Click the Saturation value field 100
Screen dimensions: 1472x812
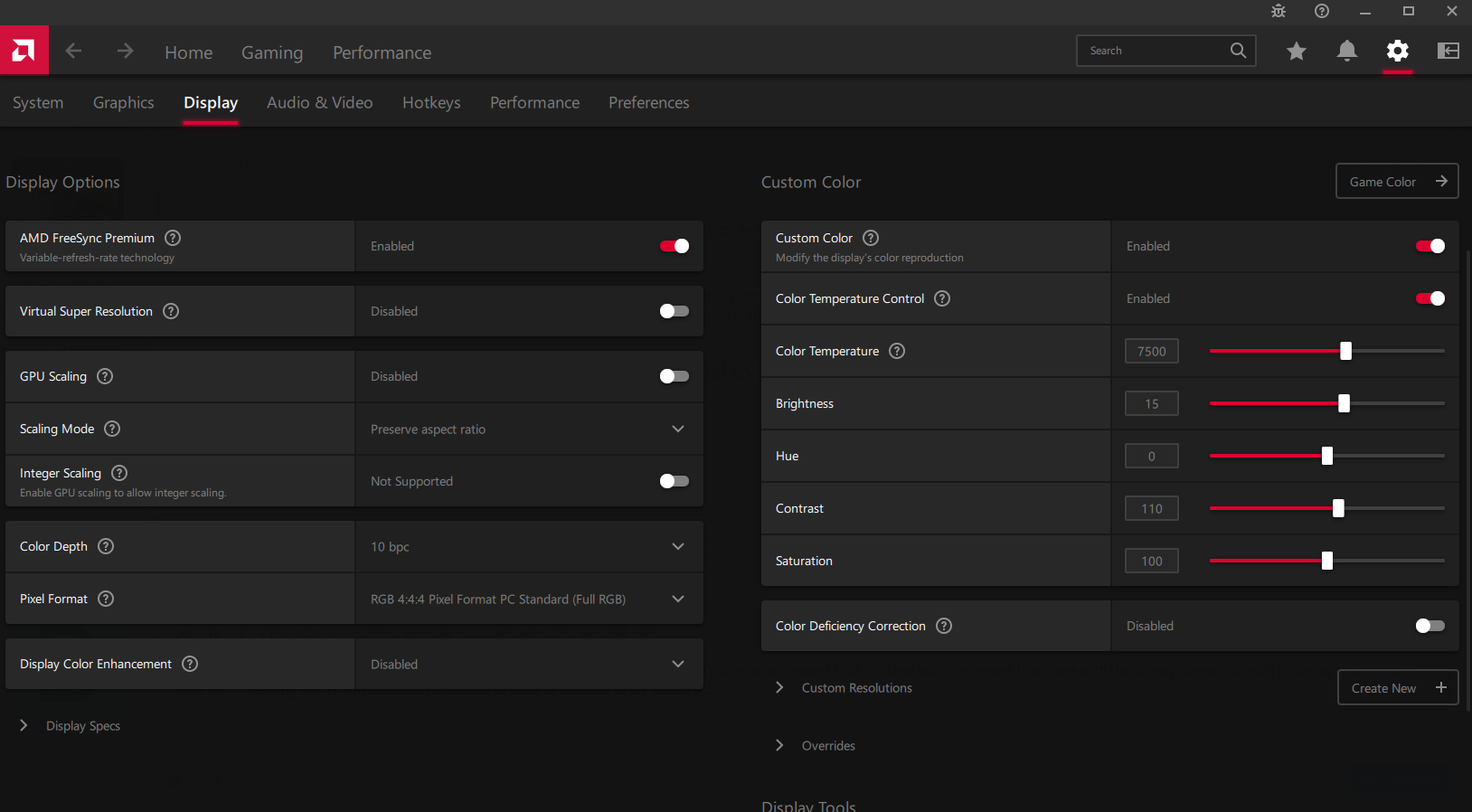click(x=1152, y=561)
